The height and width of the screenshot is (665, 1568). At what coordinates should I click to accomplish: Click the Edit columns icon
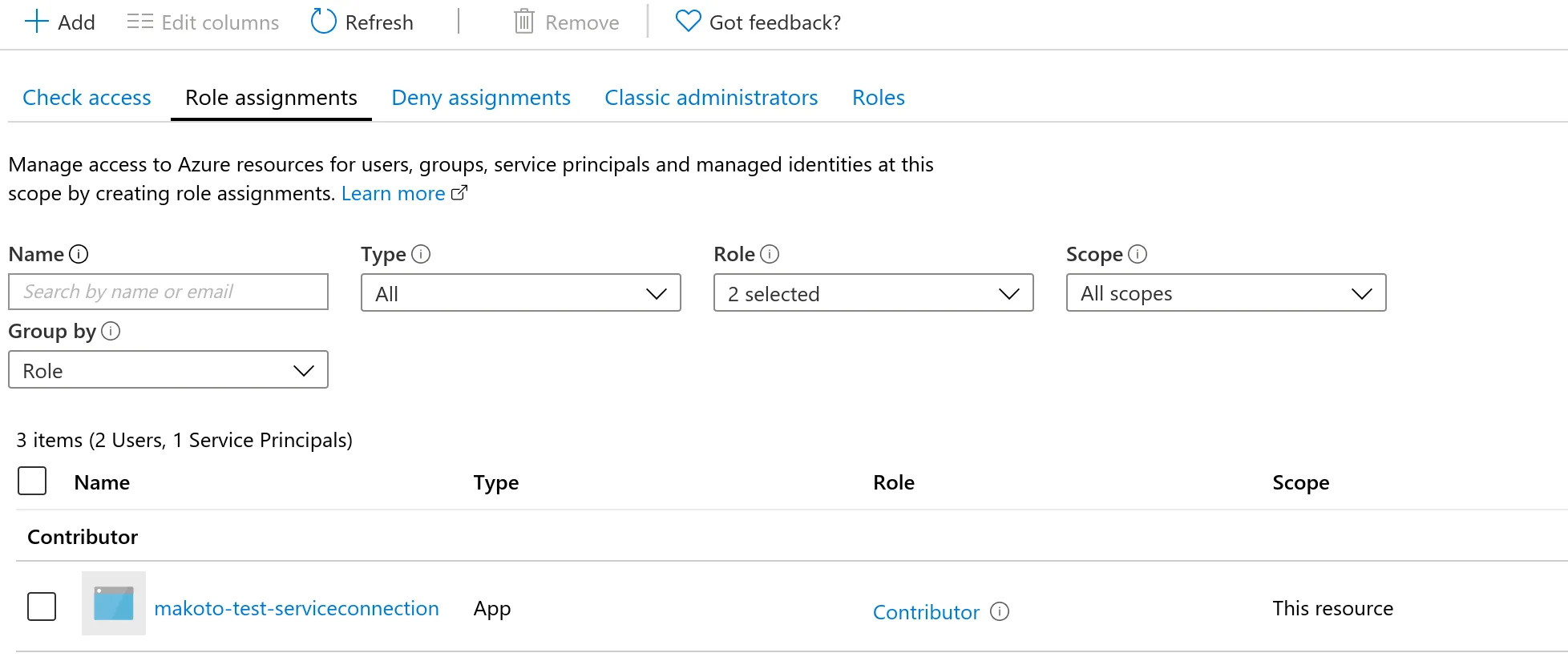point(139,22)
